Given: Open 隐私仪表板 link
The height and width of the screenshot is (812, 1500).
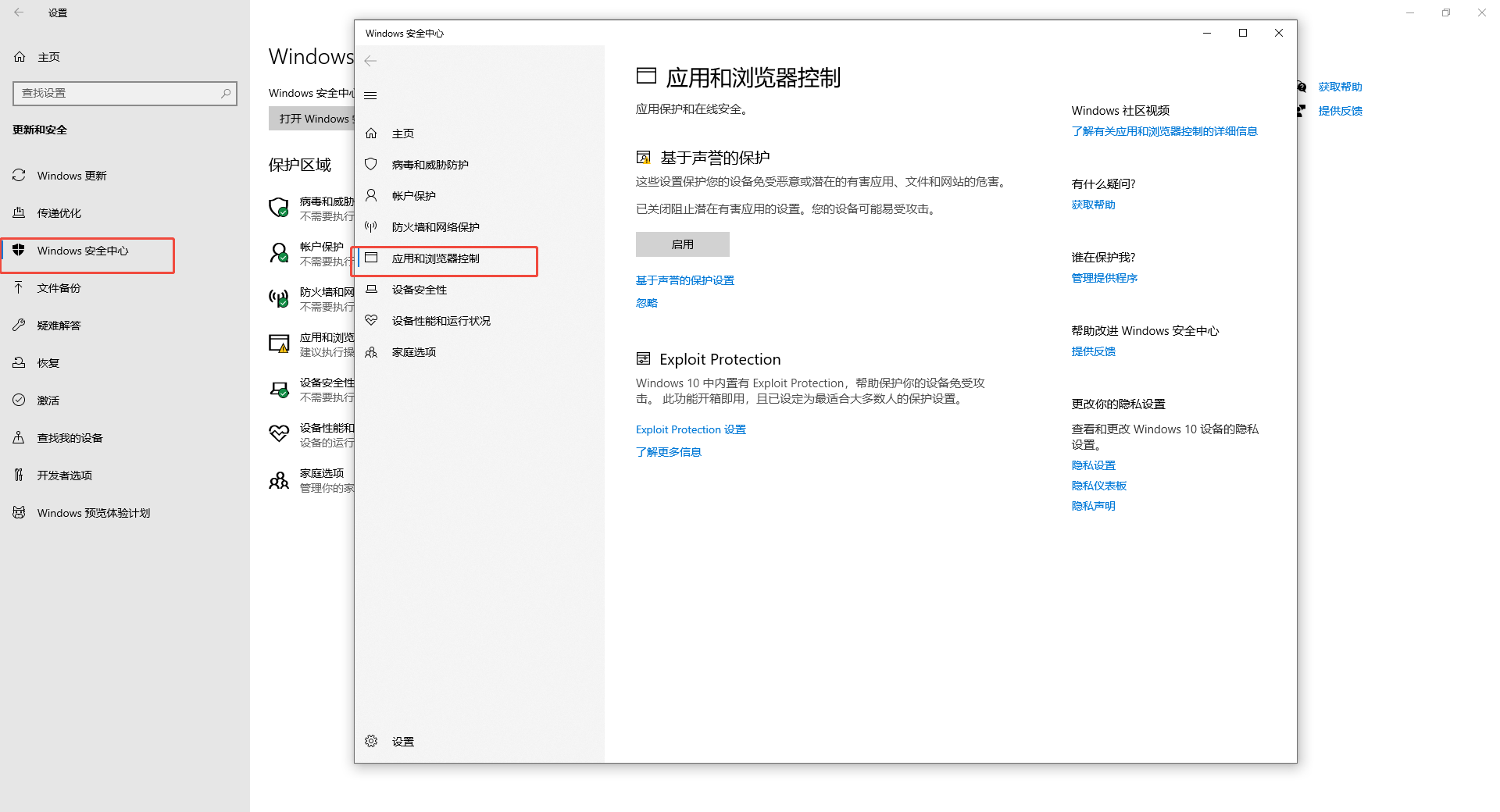Looking at the screenshot, I should click(x=1099, y=486).
